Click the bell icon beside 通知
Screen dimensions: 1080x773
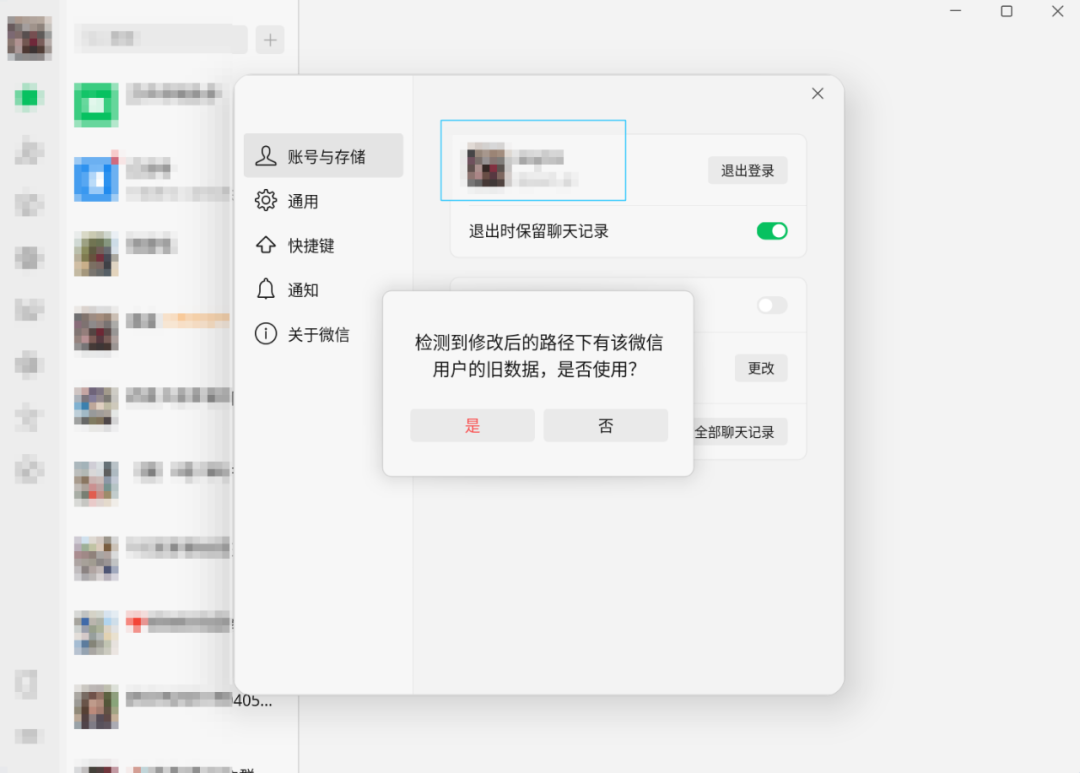point(266,289)
